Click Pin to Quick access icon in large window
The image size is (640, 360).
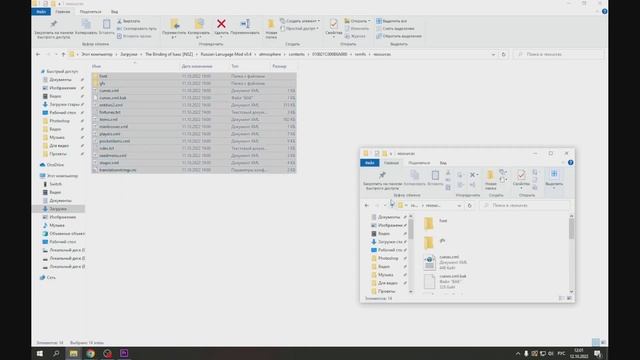53,24
